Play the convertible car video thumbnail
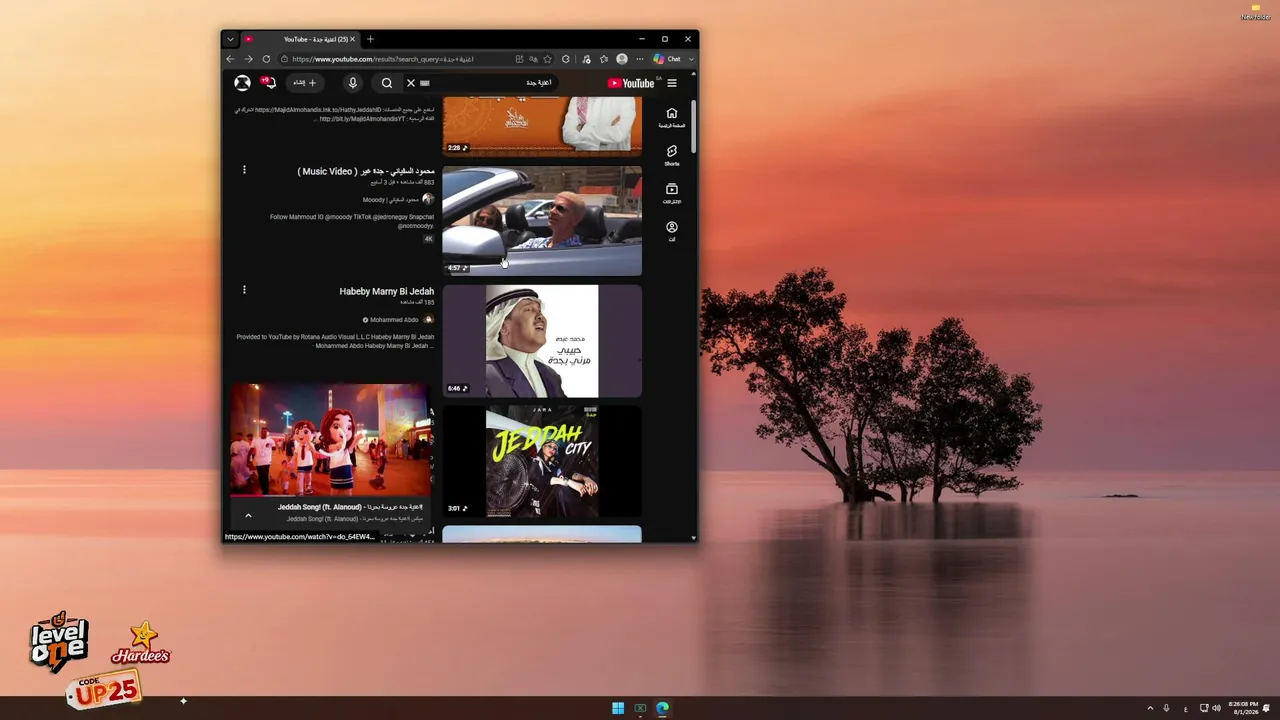 coord(542,220)
